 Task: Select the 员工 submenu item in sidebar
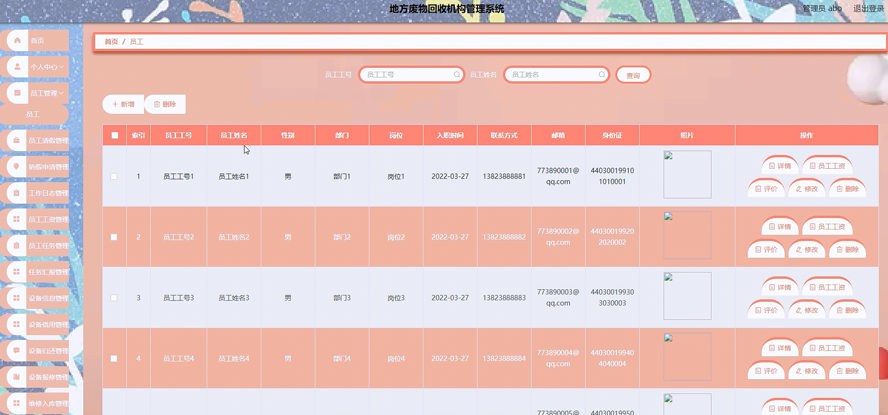coord(34,114)
